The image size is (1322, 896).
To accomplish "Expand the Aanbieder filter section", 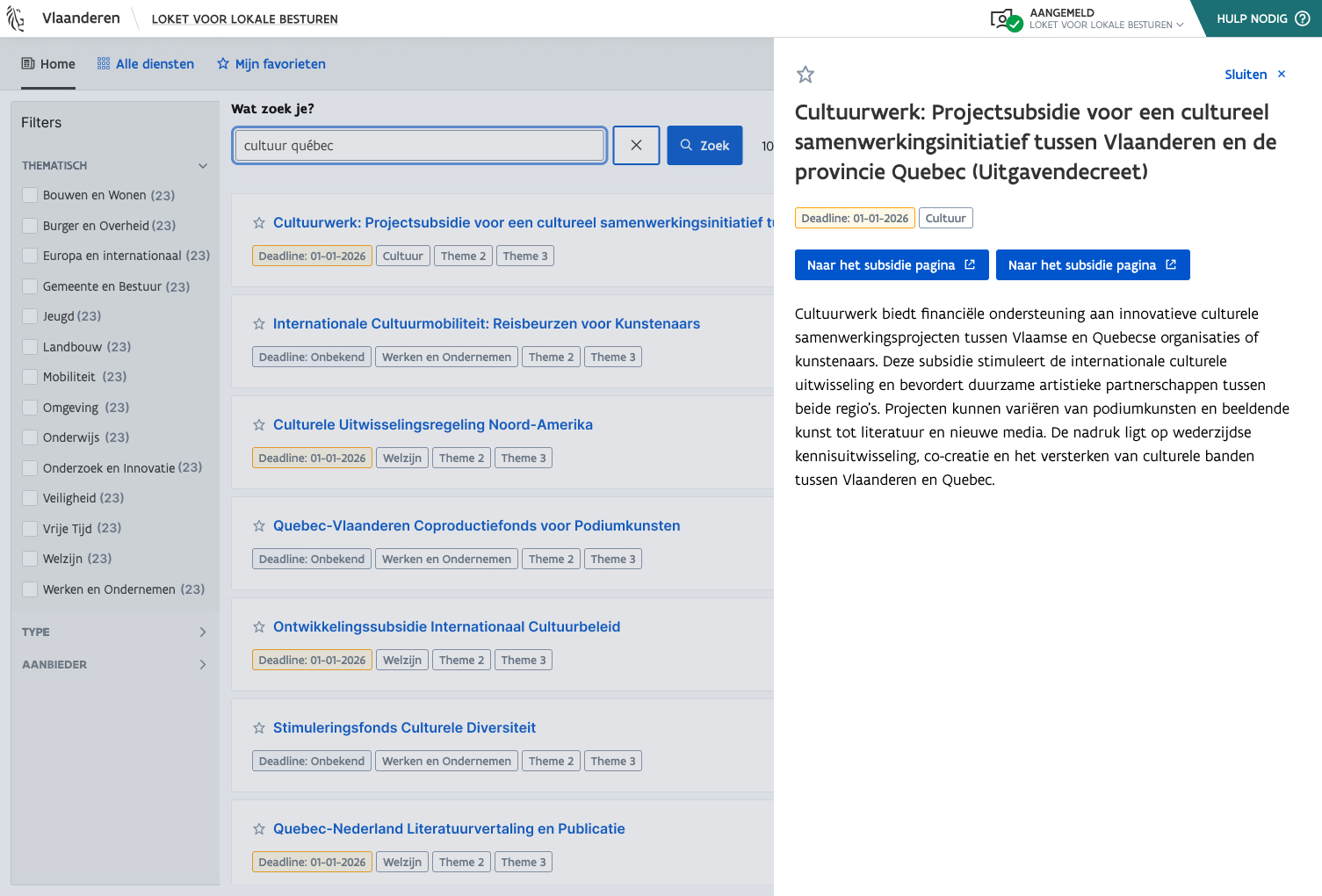I will point(203,665).
